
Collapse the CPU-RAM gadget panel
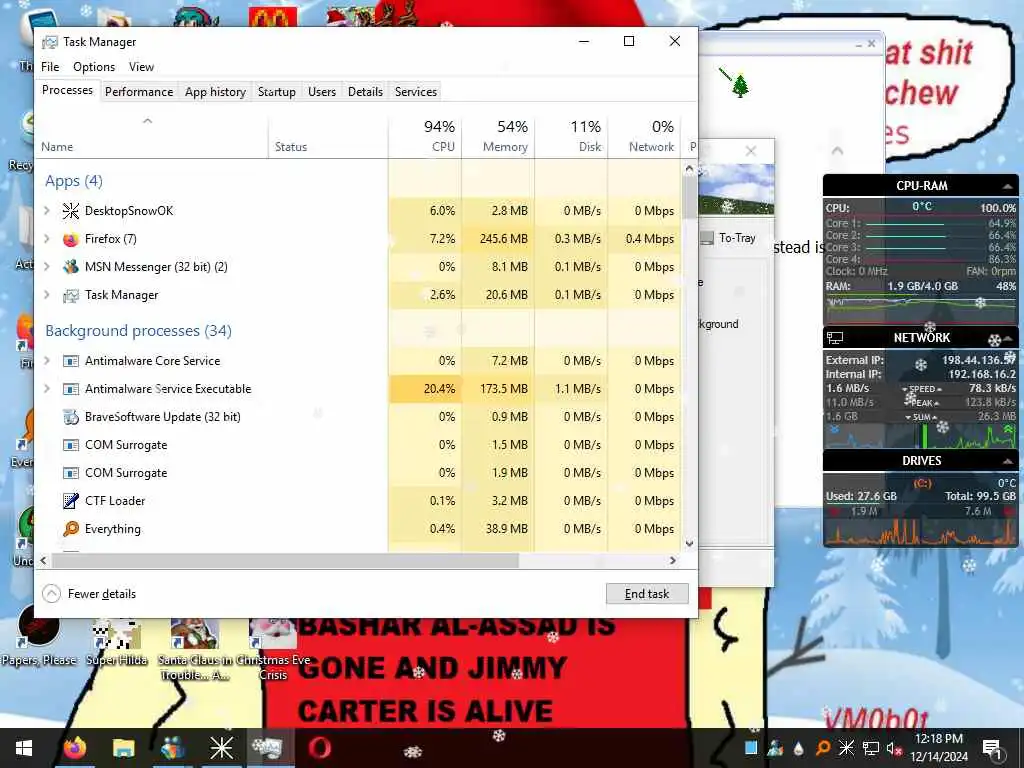tap(1008, 187)
